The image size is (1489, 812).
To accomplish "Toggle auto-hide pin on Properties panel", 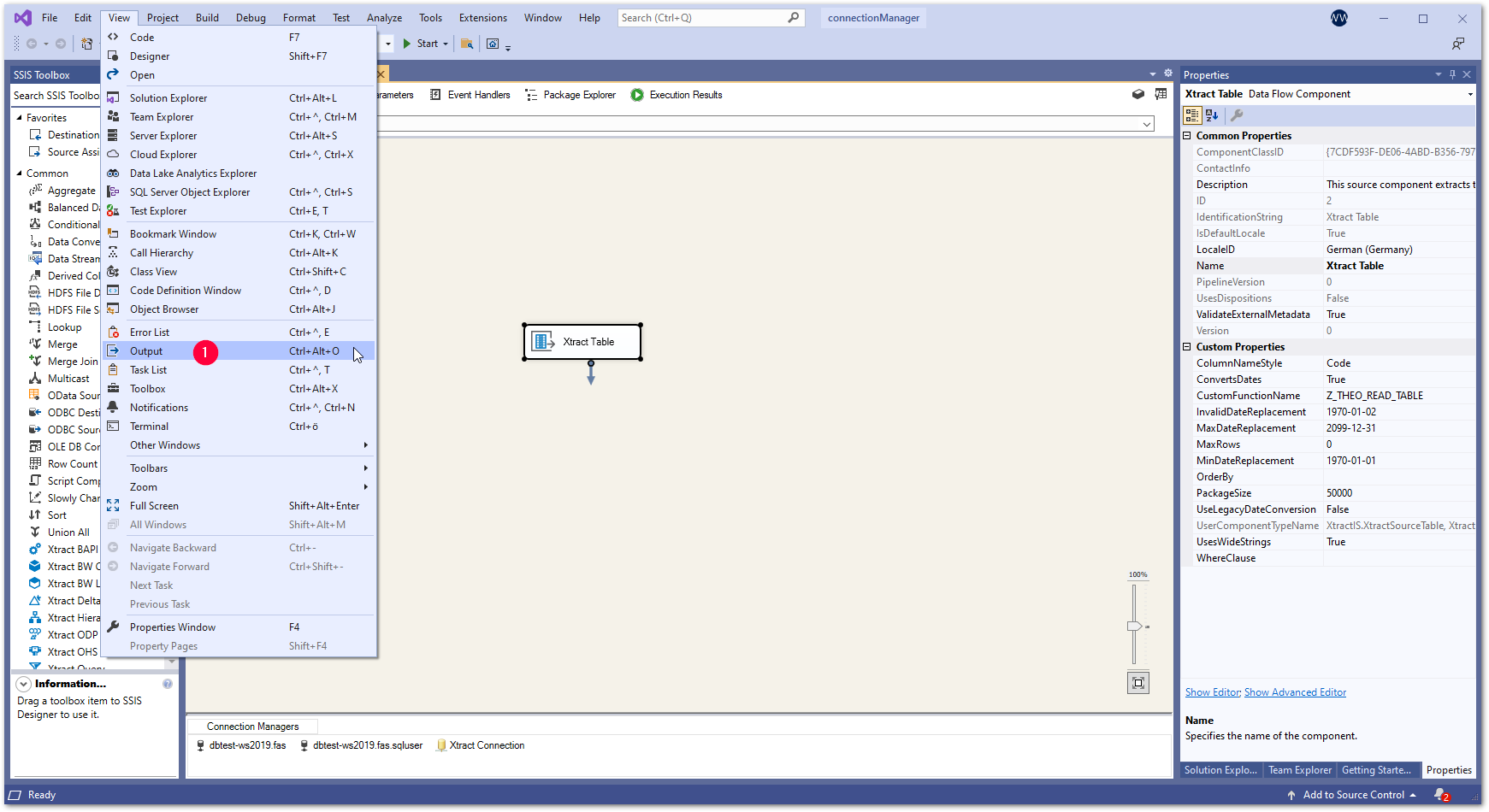I will 1452,74.
